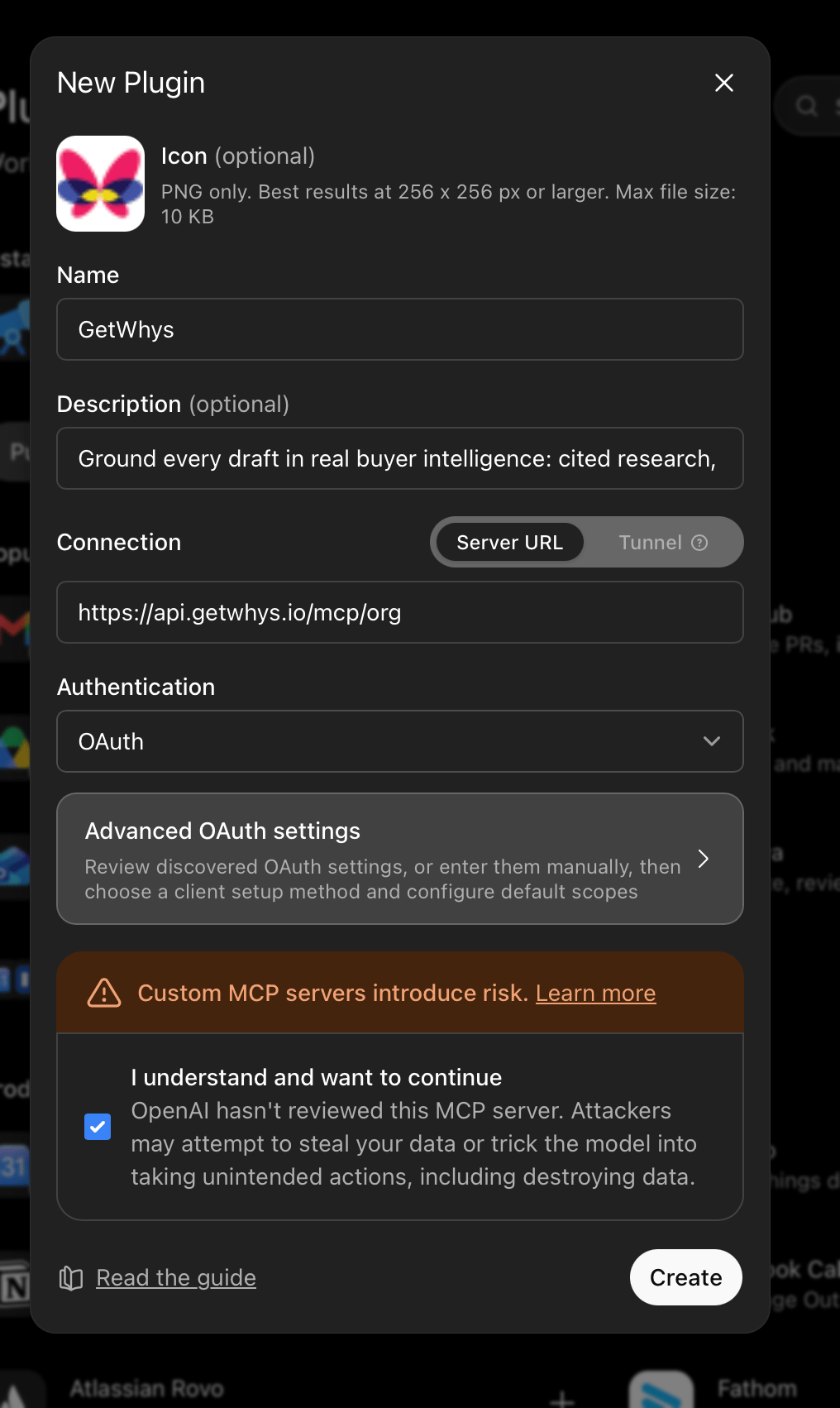Open the Authentication OAuth dropdown
Image resolution: width=840 pixels, height=1408 pixels.
point(400,741)
